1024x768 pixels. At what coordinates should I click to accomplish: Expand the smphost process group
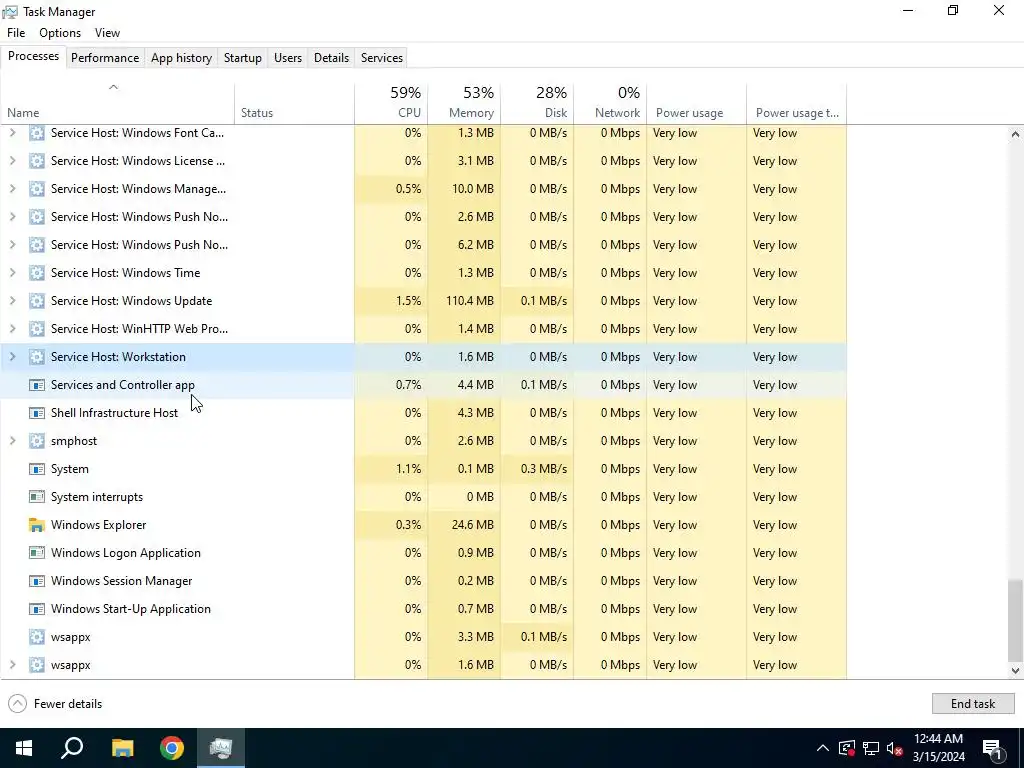click(x=12, y=441)
